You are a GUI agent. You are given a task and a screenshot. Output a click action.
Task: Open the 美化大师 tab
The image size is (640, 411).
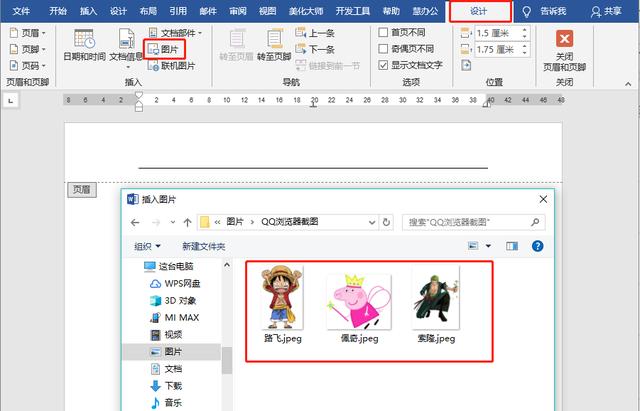(306, 11)
